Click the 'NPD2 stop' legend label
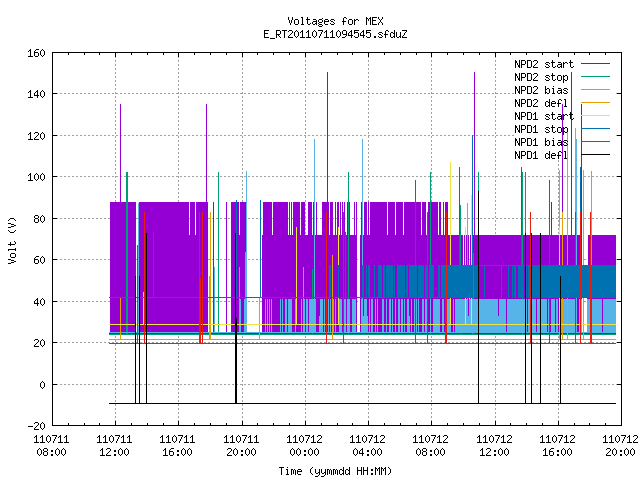Screen dimensions: 640x480 [541, 77]
